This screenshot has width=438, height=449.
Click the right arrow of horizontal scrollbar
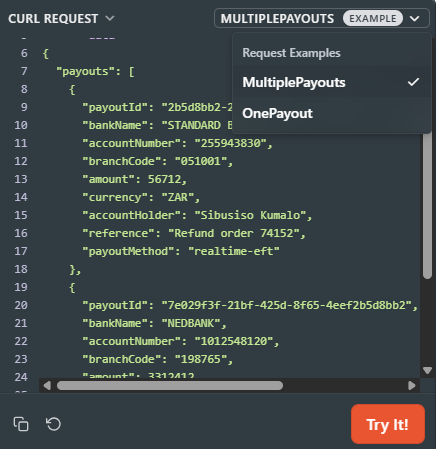tap(412, 386)
